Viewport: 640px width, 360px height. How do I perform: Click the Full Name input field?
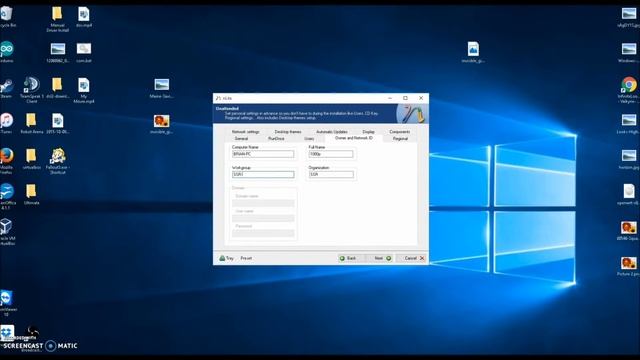pos(331,154)
